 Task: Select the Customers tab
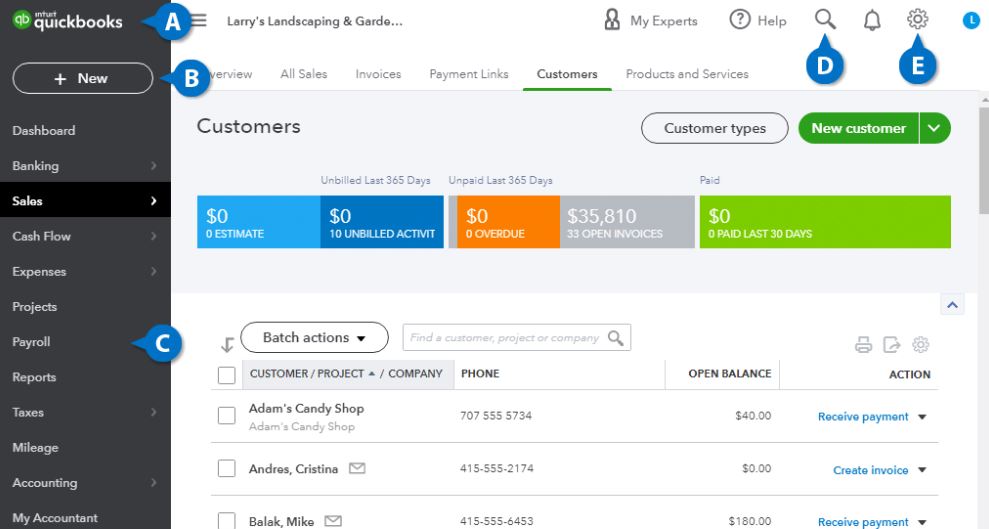(567, 74)
